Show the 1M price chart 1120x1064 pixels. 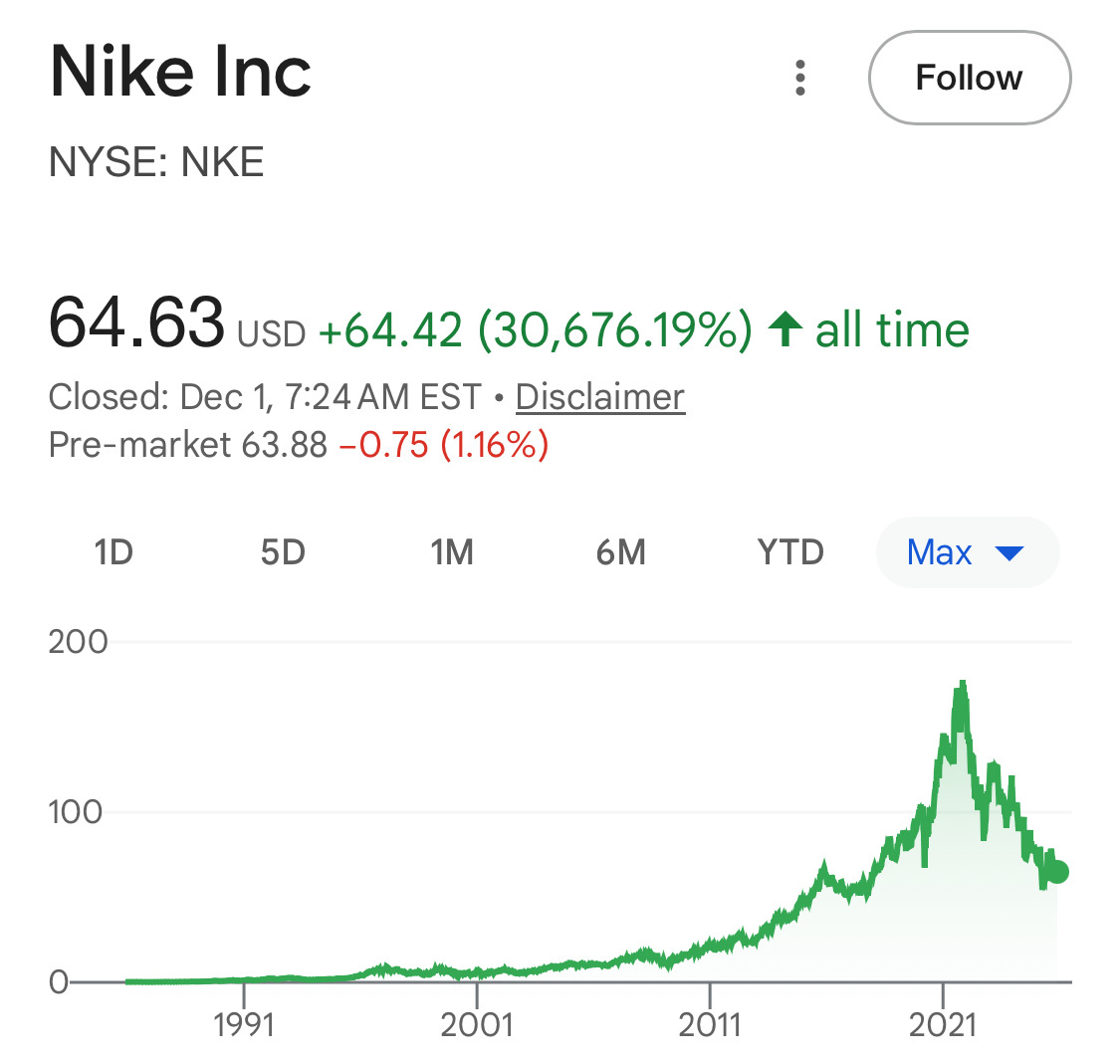click(x=452, y=551)
